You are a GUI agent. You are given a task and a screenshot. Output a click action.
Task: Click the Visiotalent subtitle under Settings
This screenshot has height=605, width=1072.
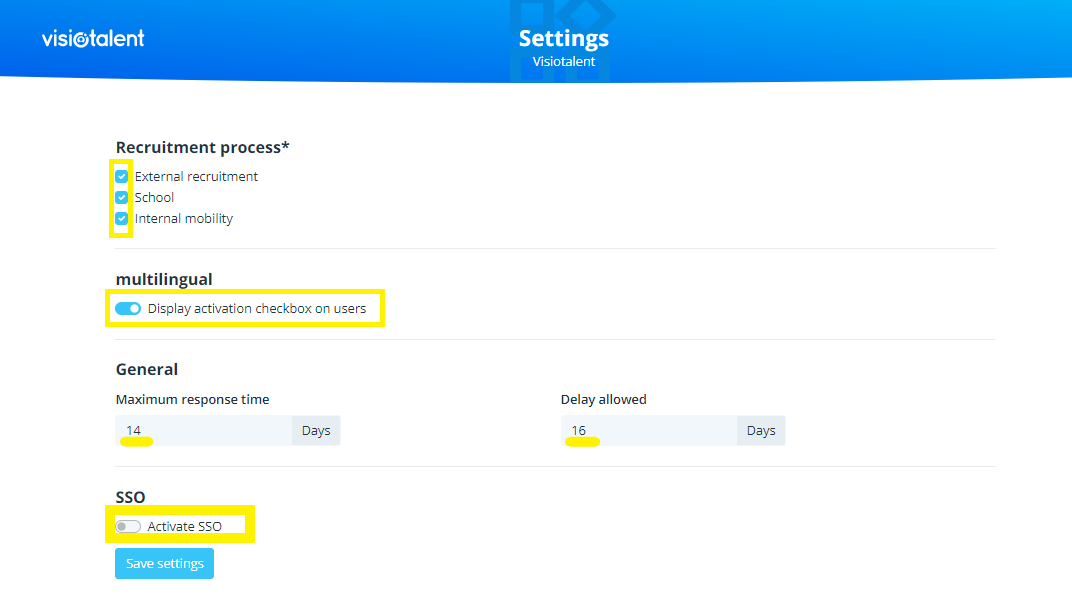pyautogui.click(x=563, y=62)
